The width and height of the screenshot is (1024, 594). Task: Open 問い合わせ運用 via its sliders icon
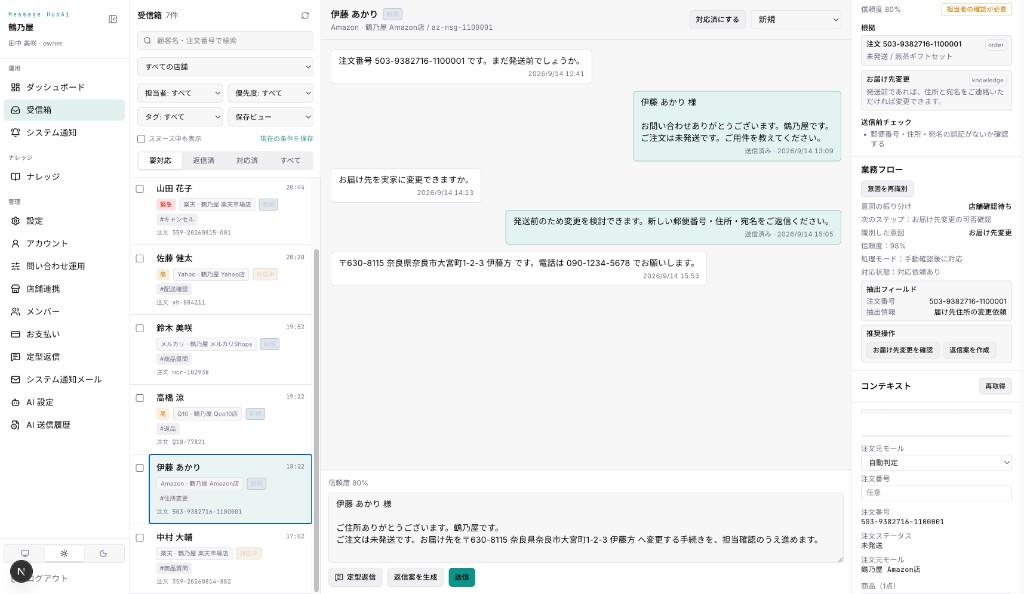coord(16,266)
